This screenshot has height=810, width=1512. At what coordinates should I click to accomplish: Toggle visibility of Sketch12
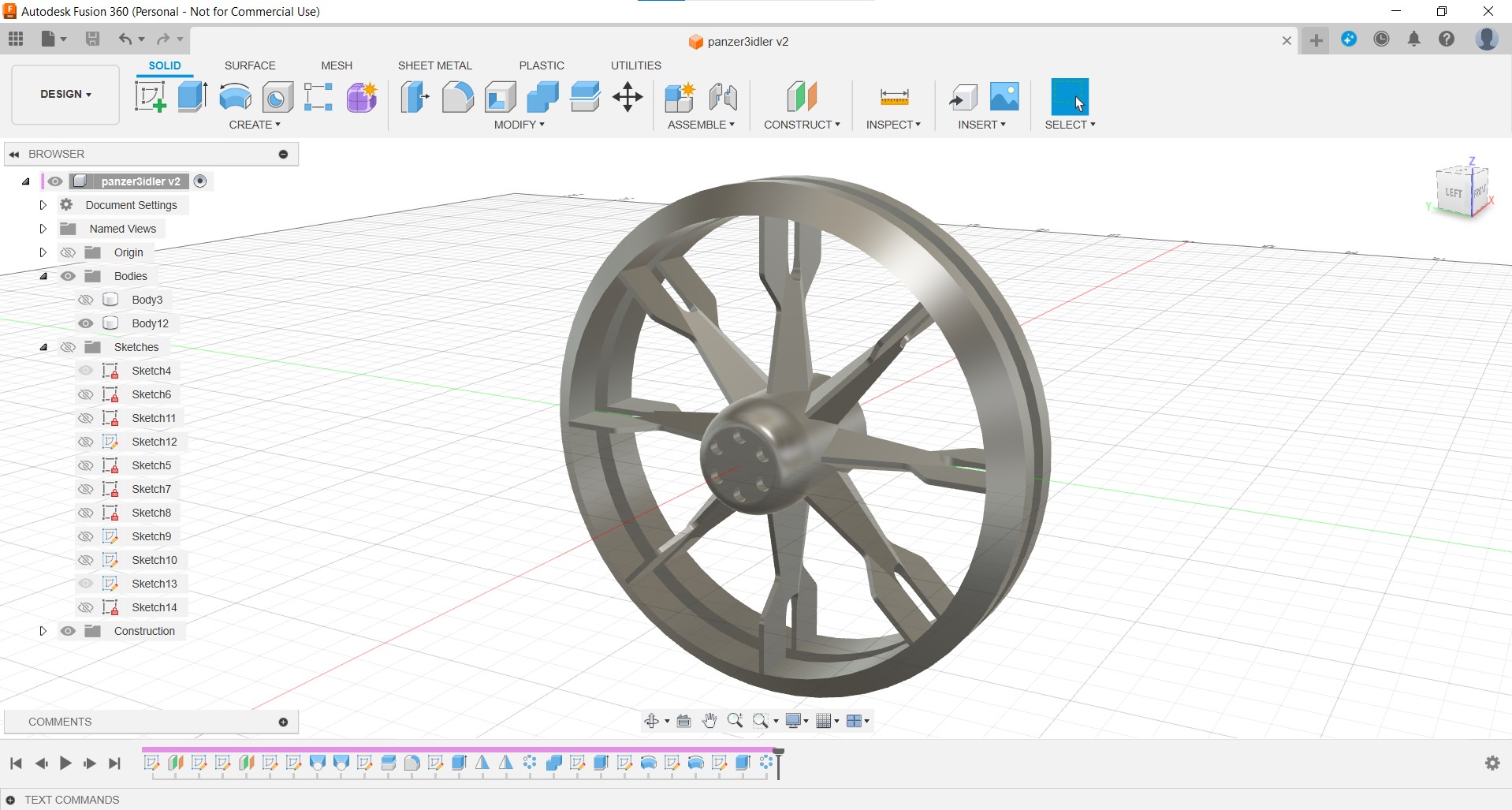86,442
